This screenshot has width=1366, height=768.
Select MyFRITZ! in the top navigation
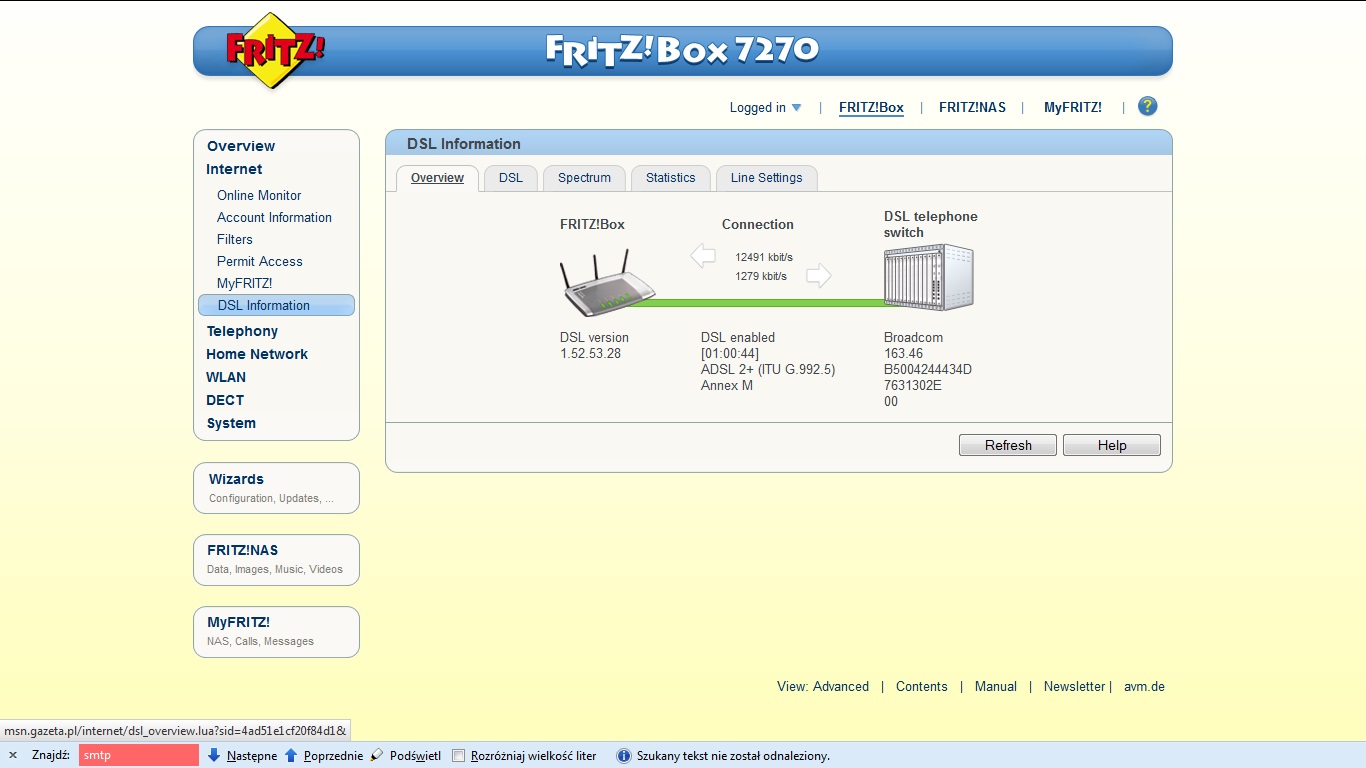click(x=1073, y=108)
